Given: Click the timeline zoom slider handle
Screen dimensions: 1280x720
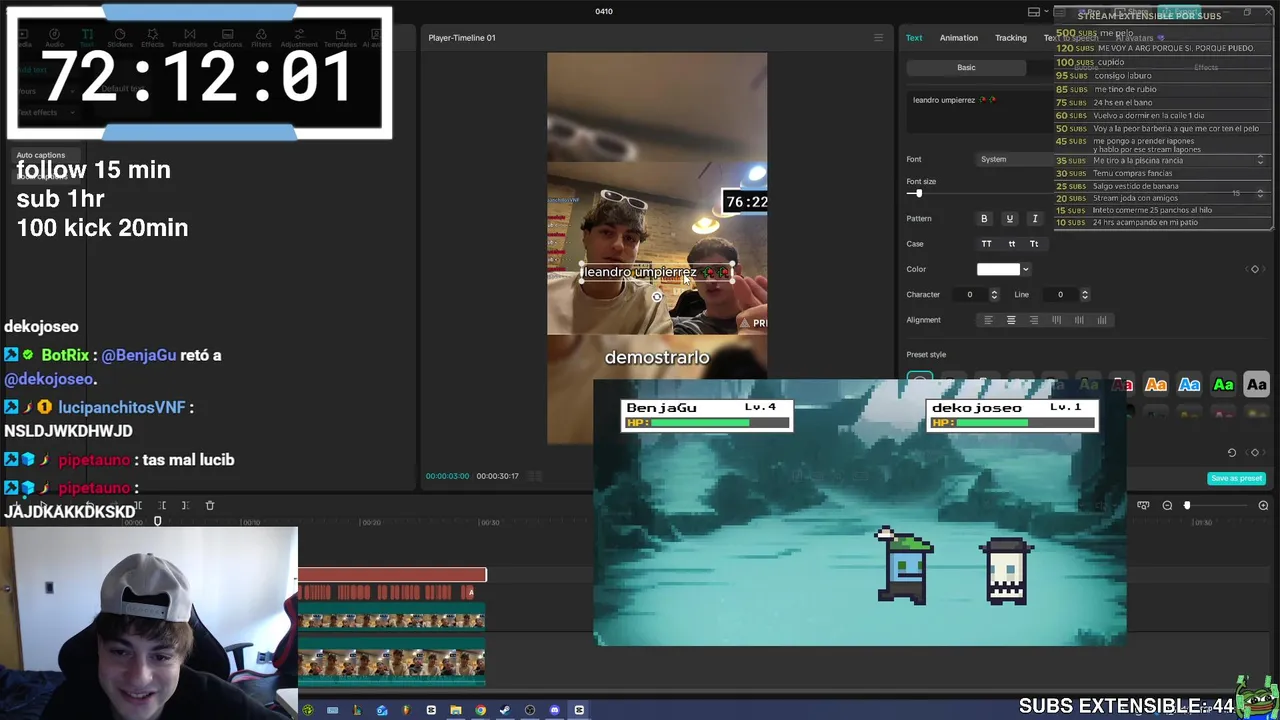Looking at the screenshot, I should [1187, 506].
